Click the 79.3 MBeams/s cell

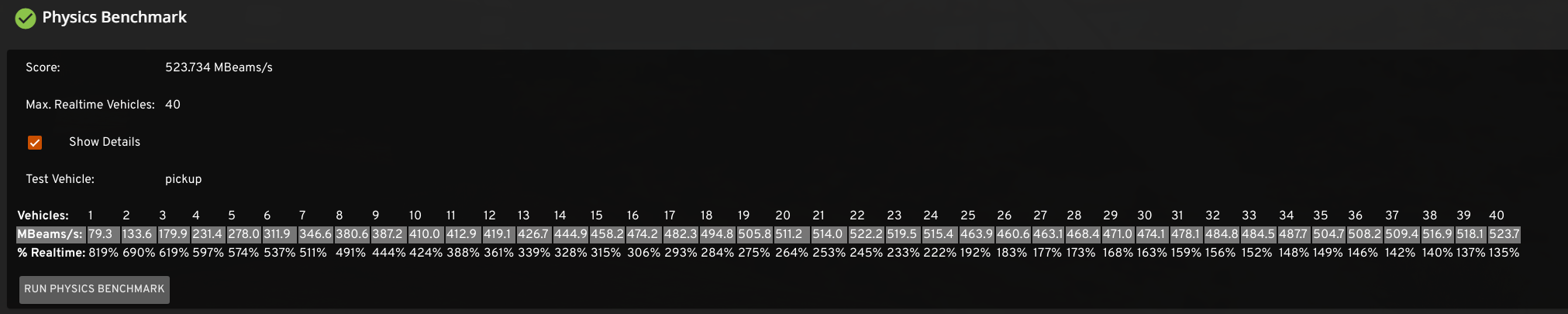coord(100,234)
